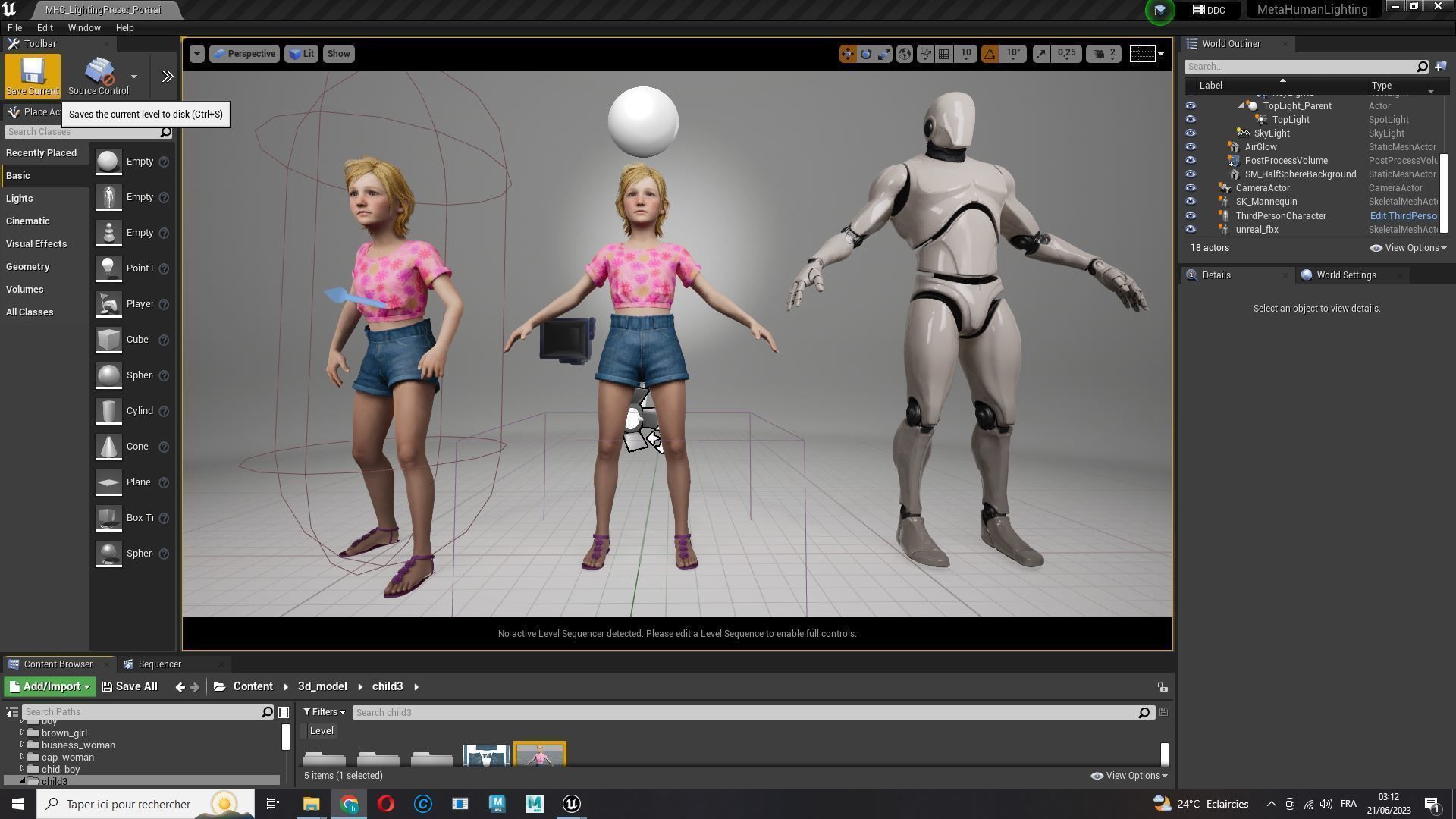Toggle grid snapping icon
Screen dimensions: 1456x819
(x=944, y=54)
